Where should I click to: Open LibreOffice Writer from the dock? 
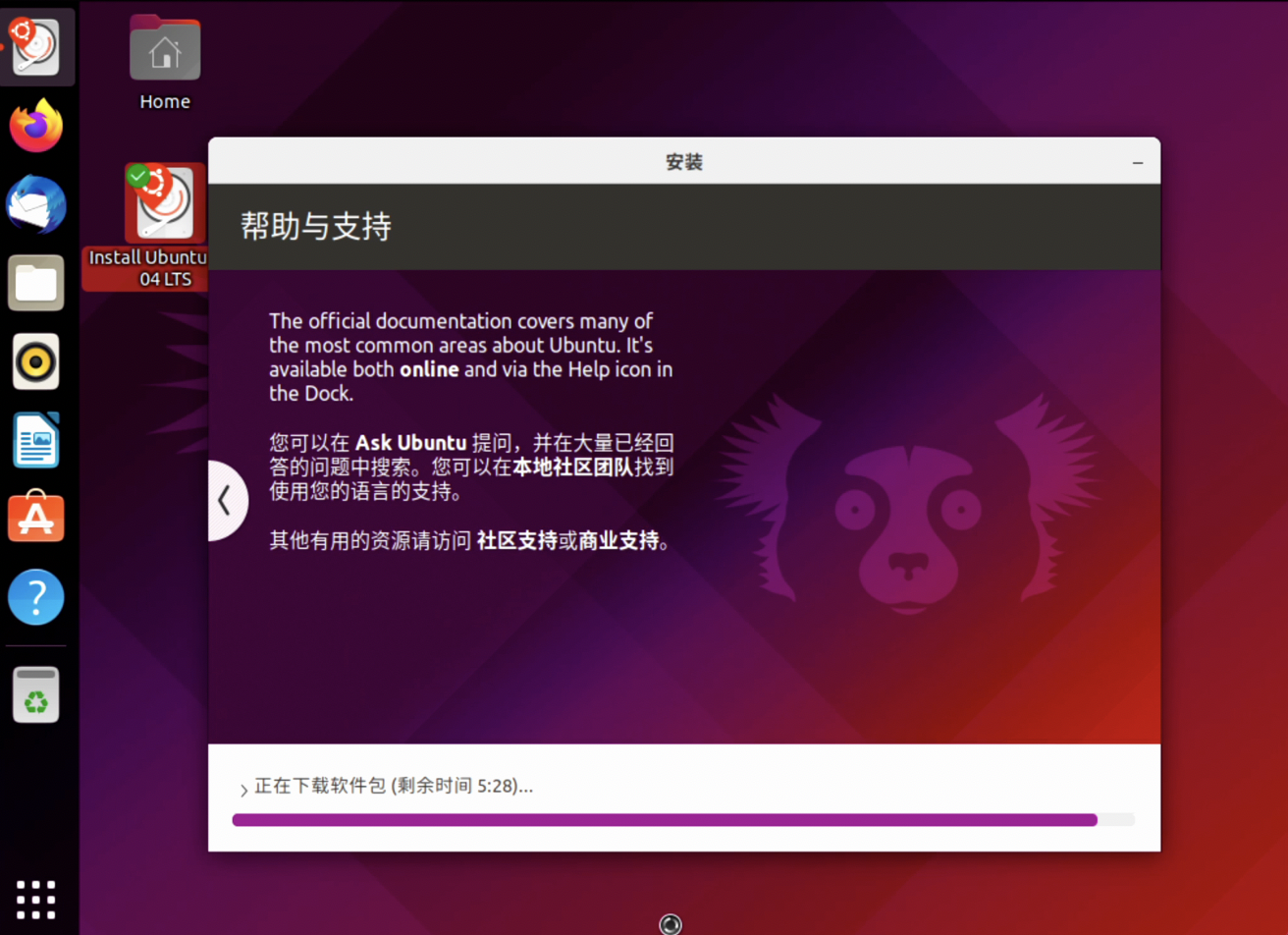point(37,440)
